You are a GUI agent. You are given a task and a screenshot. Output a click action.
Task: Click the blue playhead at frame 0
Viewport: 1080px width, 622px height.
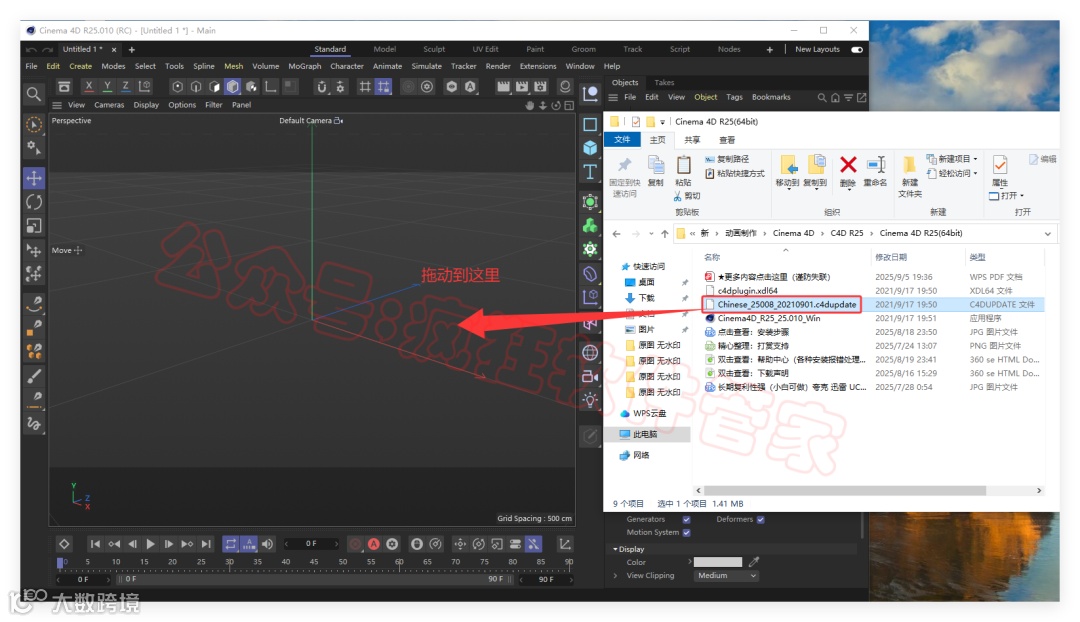click(61, 563)
